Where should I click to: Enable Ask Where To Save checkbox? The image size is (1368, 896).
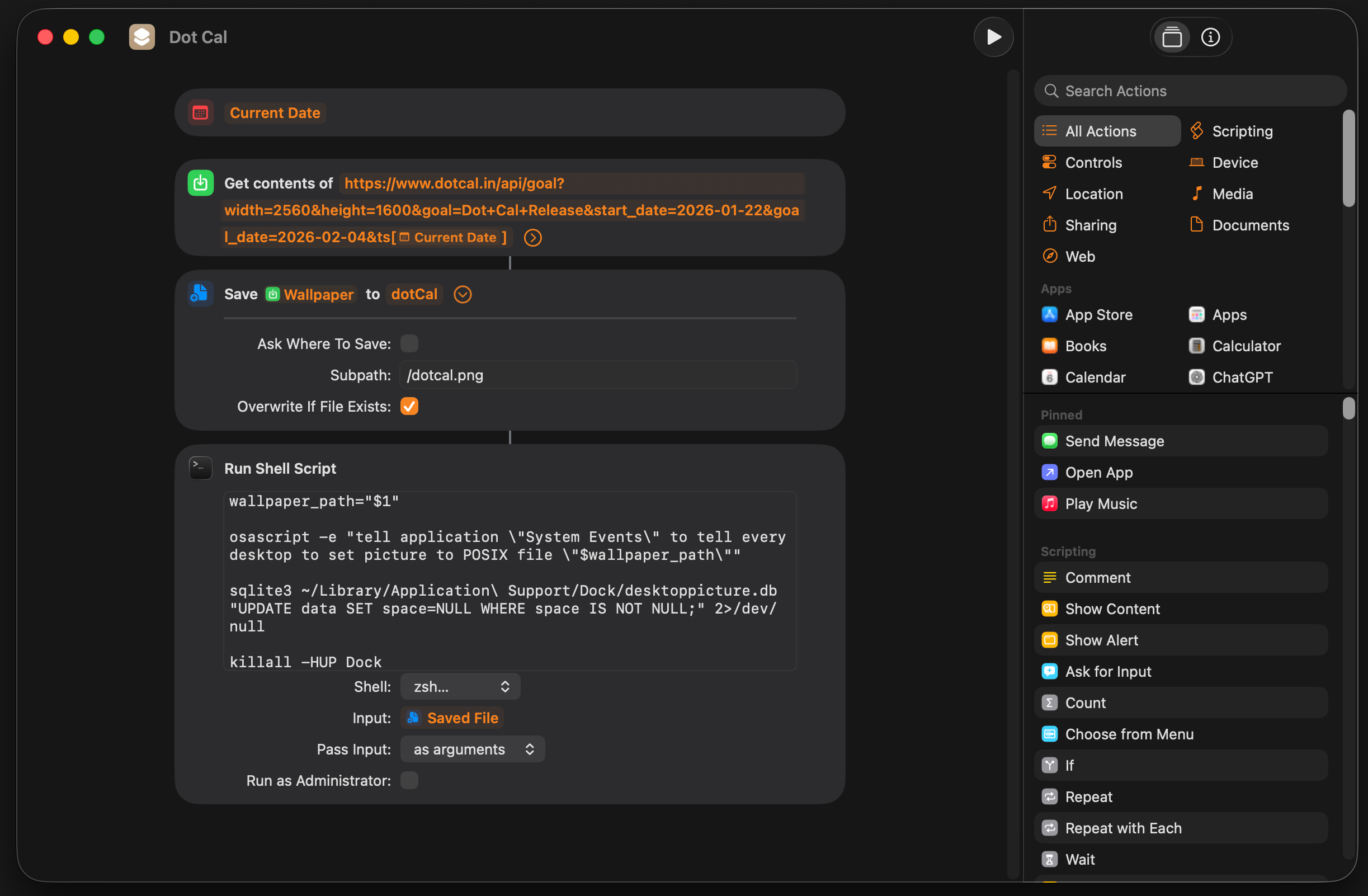click(409, 343)
